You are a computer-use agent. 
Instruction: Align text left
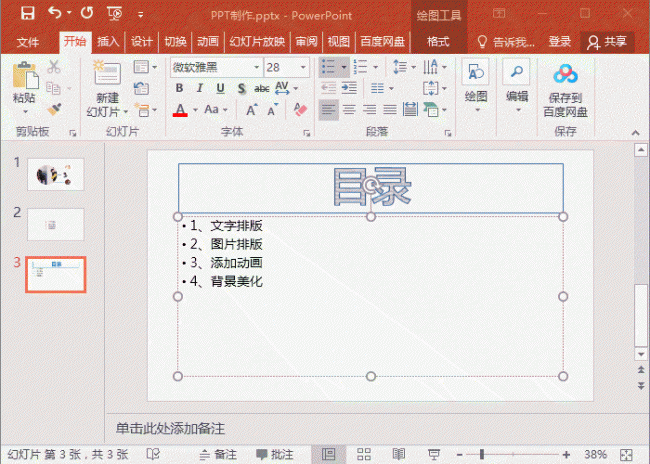329,109
